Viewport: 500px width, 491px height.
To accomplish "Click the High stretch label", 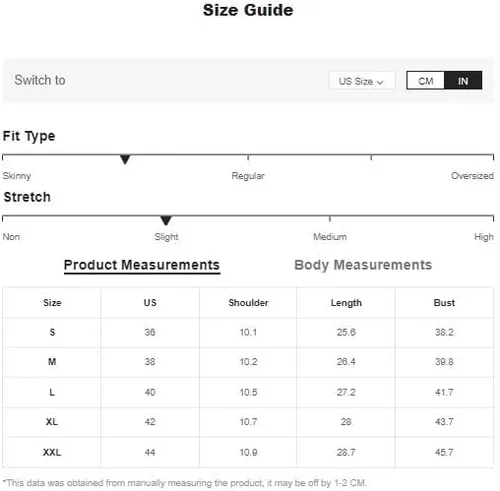I will (484, 237).
